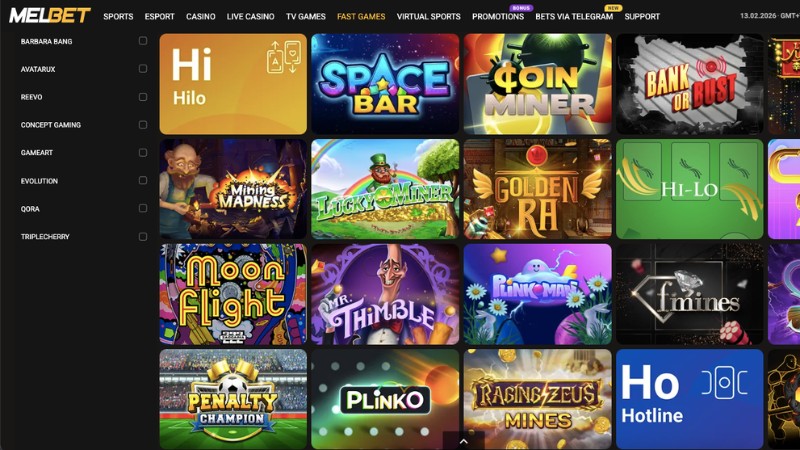This screenshot has width=800, height=450.
Task: Click the date and time zone display
Action: click(770, 16)
